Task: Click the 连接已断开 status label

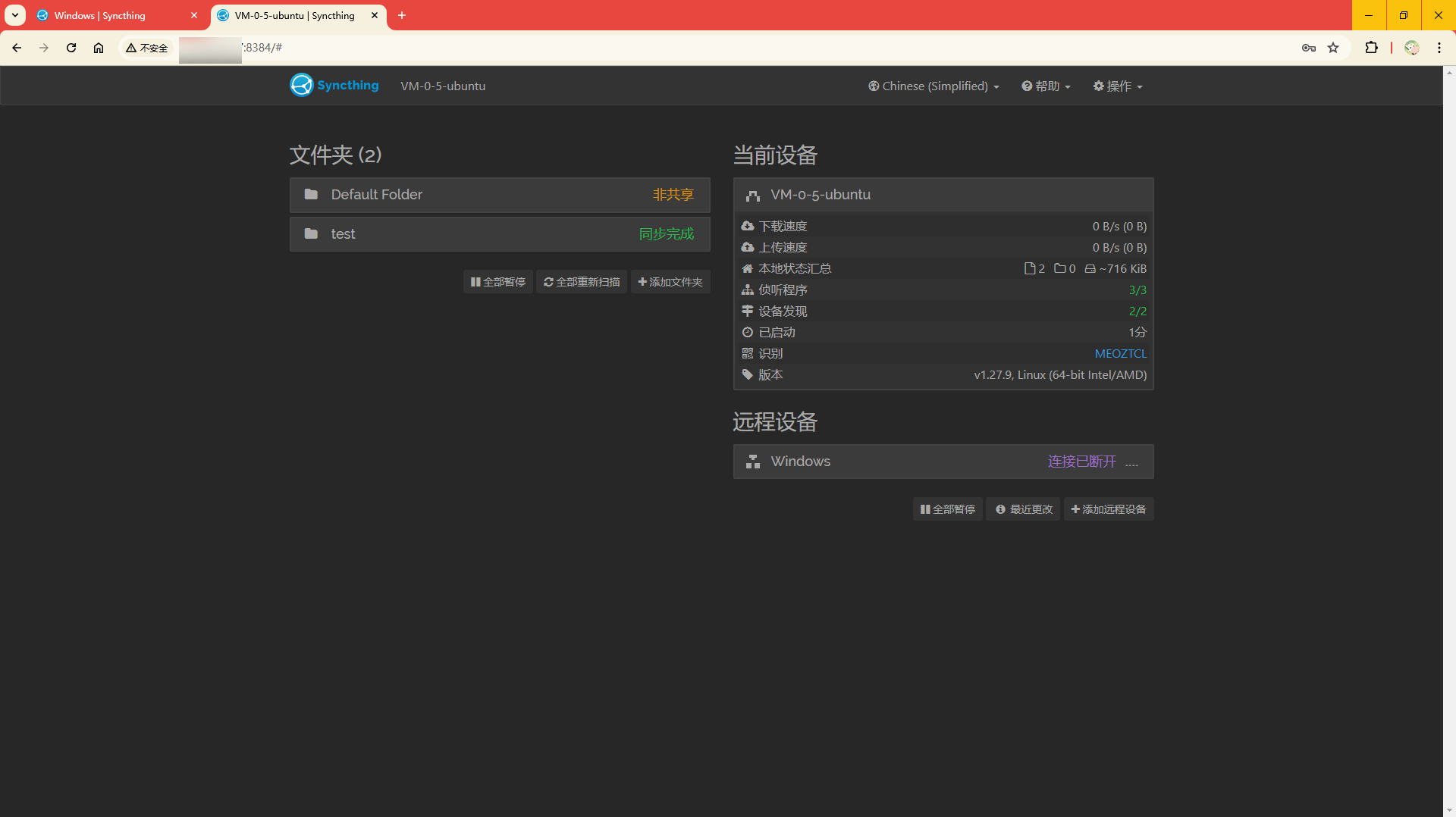Action: point(1082,462)
